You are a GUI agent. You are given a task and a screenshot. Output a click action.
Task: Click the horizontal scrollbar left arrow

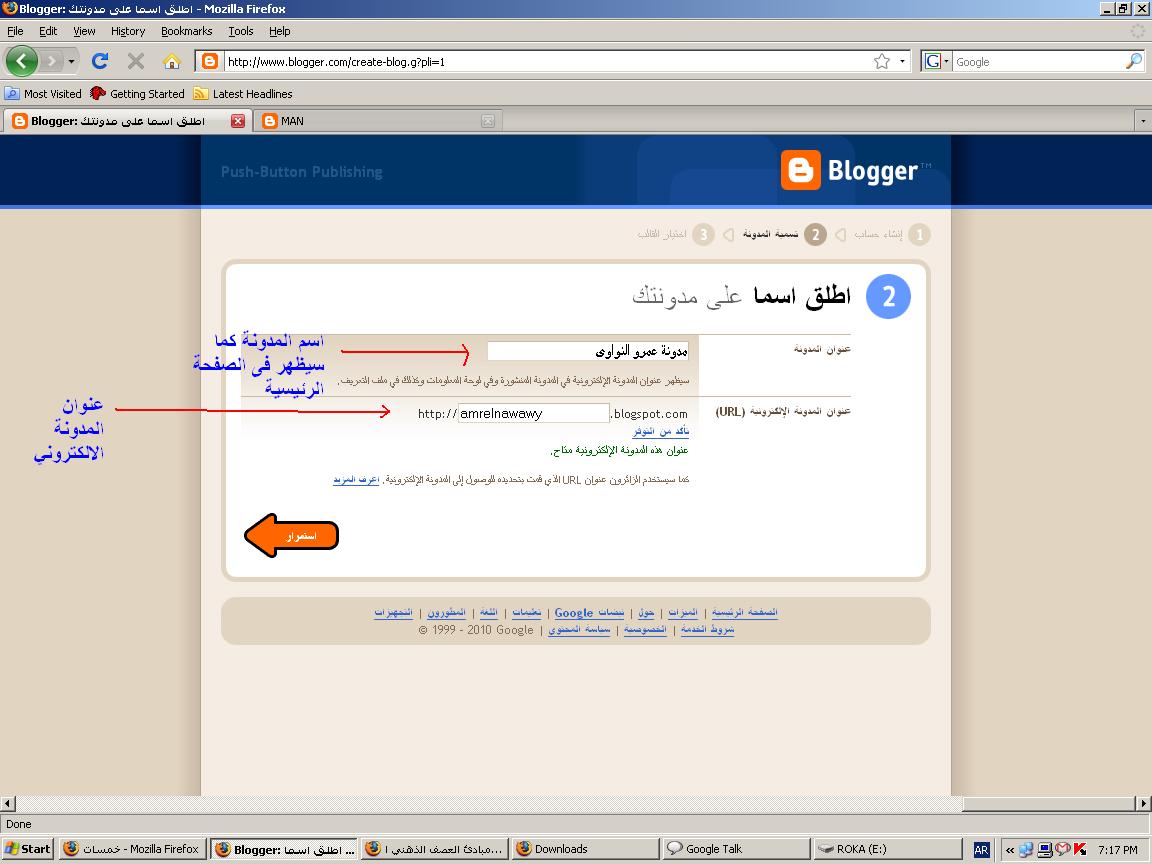click(x=8, y=804)
